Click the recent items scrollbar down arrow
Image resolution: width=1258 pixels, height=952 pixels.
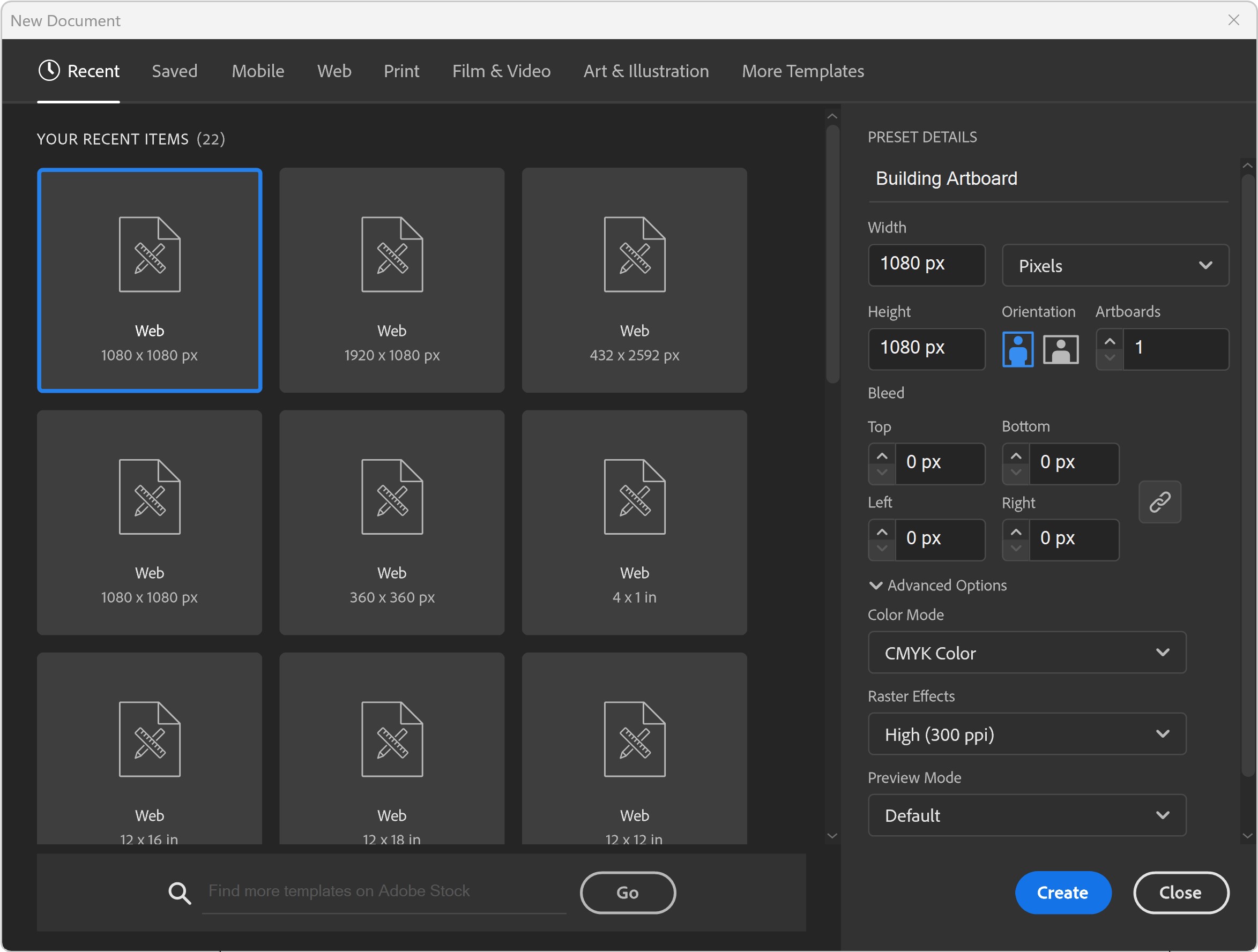832,836
